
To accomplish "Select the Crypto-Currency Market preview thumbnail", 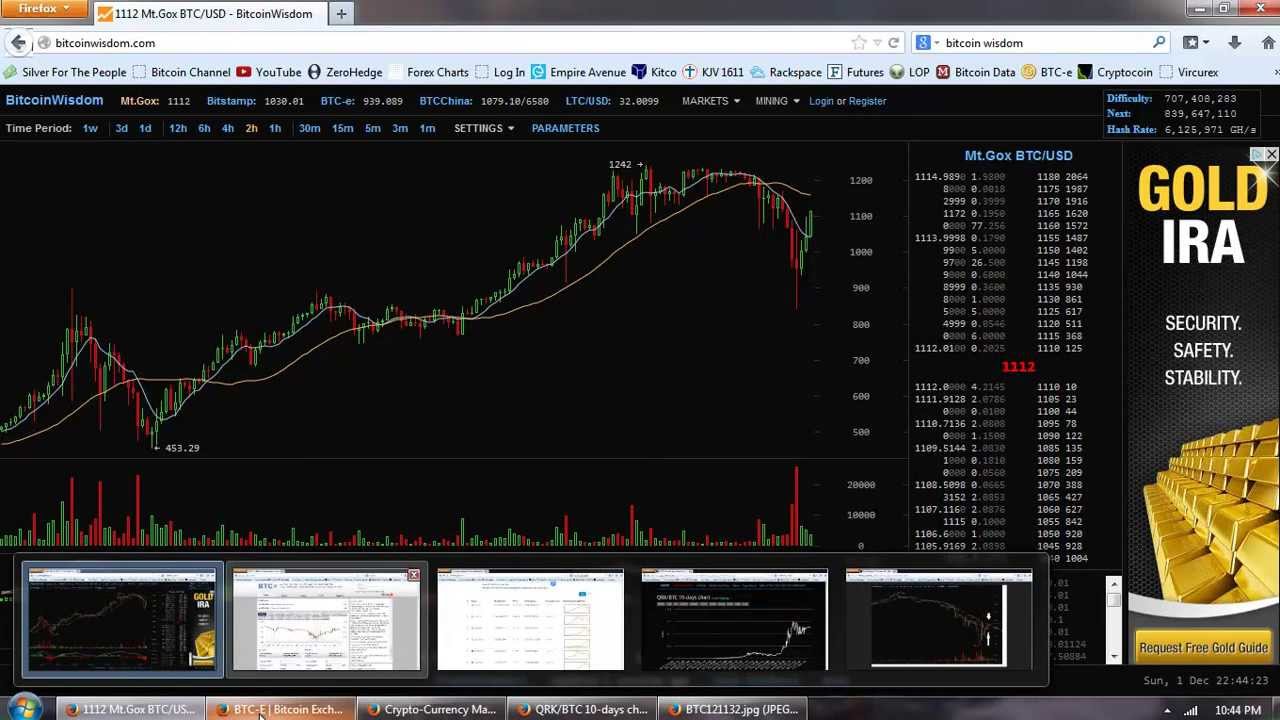I will pos(531,620).
